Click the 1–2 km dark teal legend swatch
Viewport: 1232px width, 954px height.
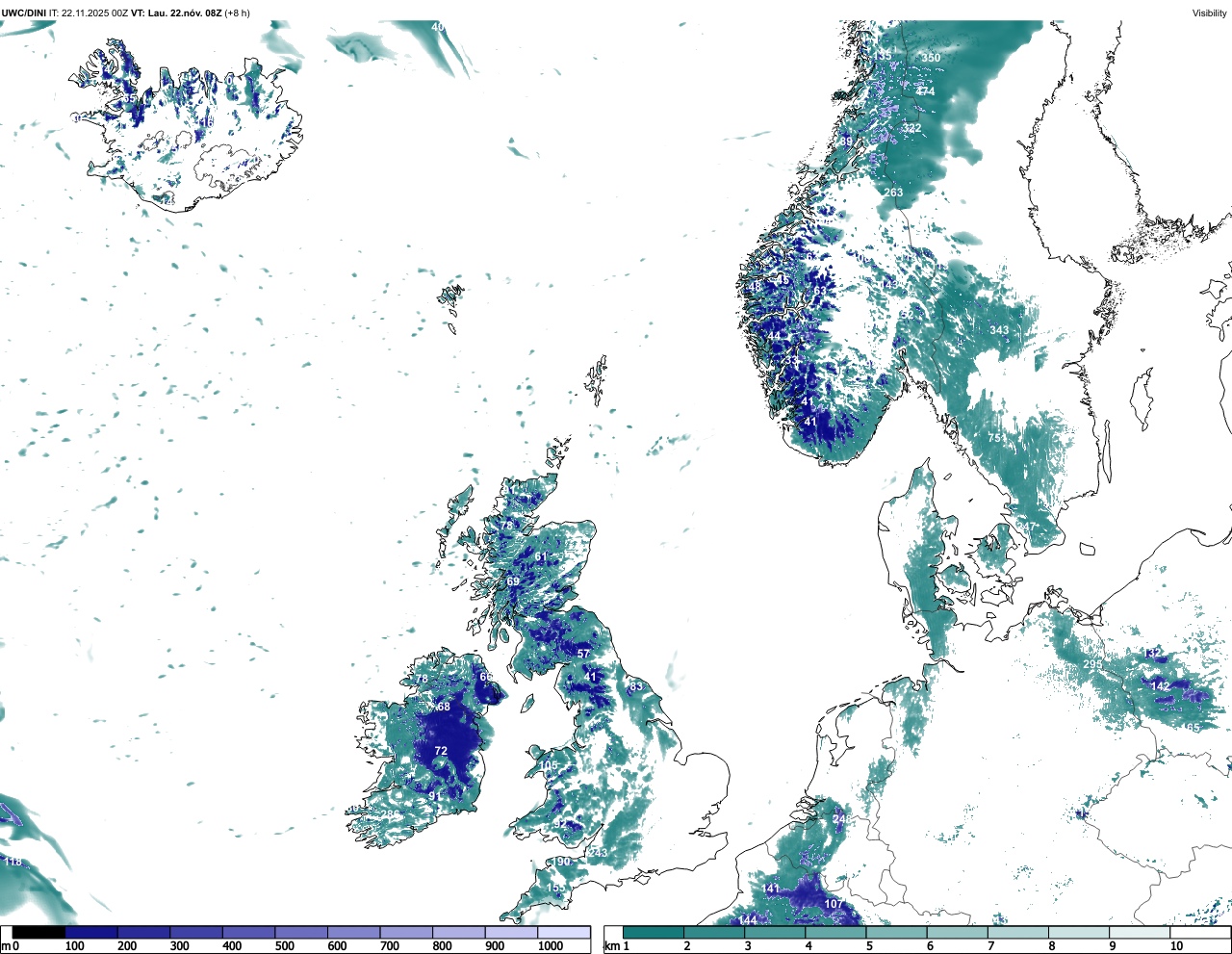(654, 932)
